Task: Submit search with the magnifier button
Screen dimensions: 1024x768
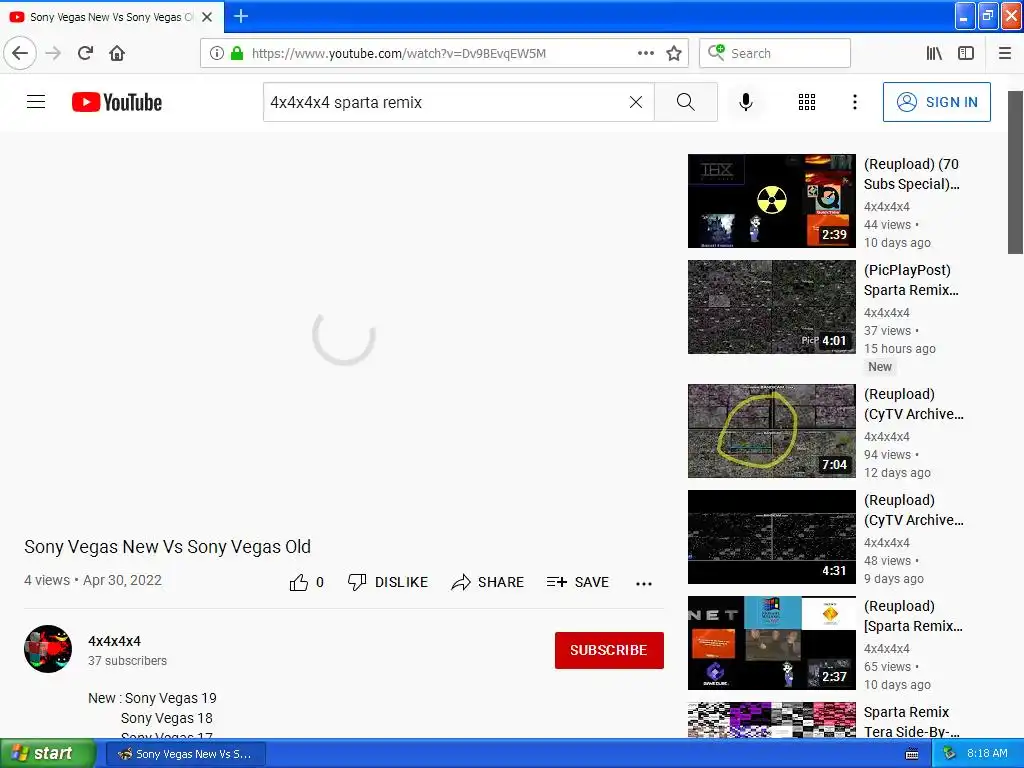Action: coord(686,102)
